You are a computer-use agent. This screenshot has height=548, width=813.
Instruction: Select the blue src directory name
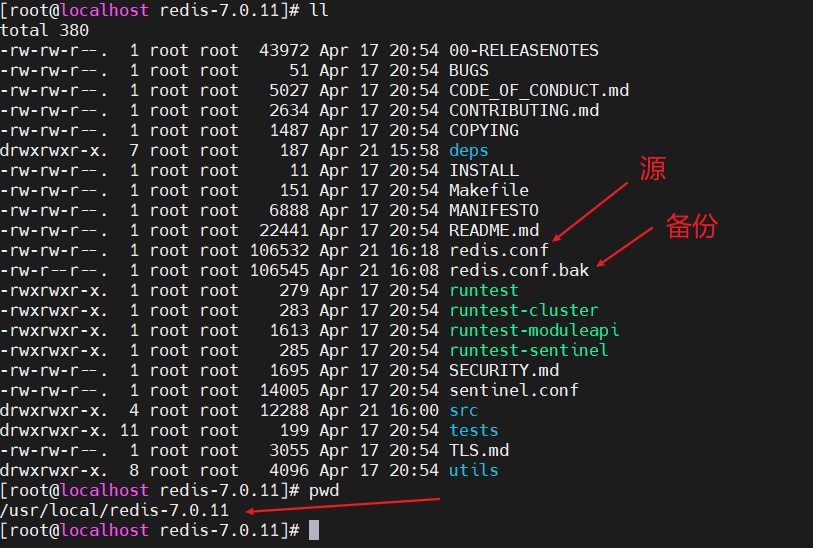pyautogui.click(x=463, y=410)
